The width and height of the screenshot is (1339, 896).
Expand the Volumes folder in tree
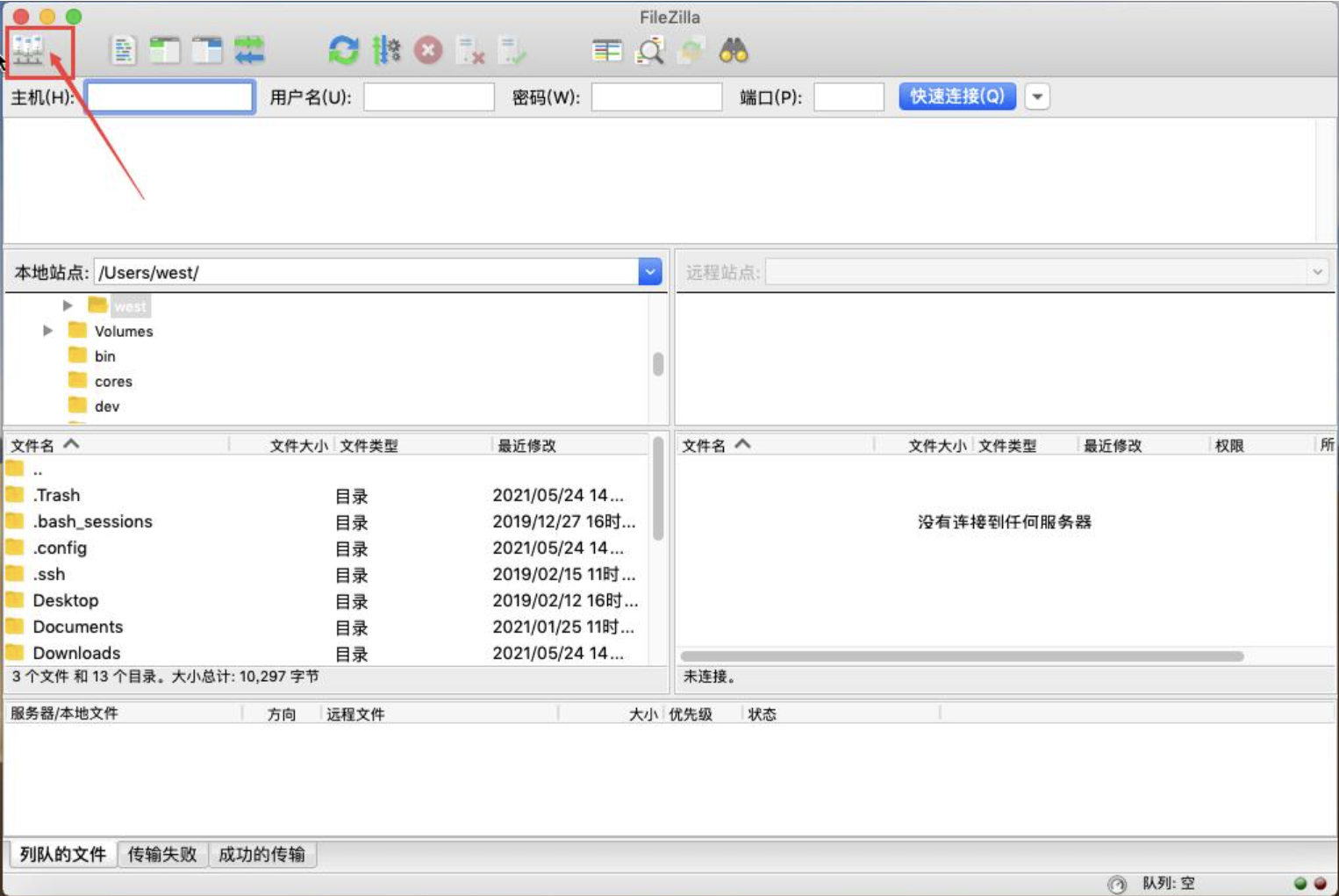(48, 331)
